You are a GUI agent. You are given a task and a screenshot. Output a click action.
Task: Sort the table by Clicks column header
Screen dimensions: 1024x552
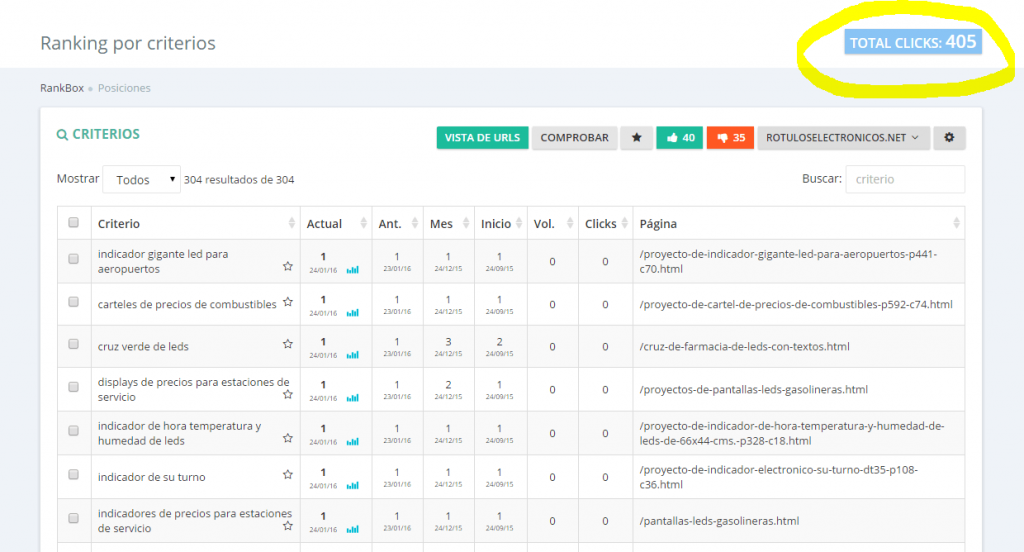[x=604, y=224]
